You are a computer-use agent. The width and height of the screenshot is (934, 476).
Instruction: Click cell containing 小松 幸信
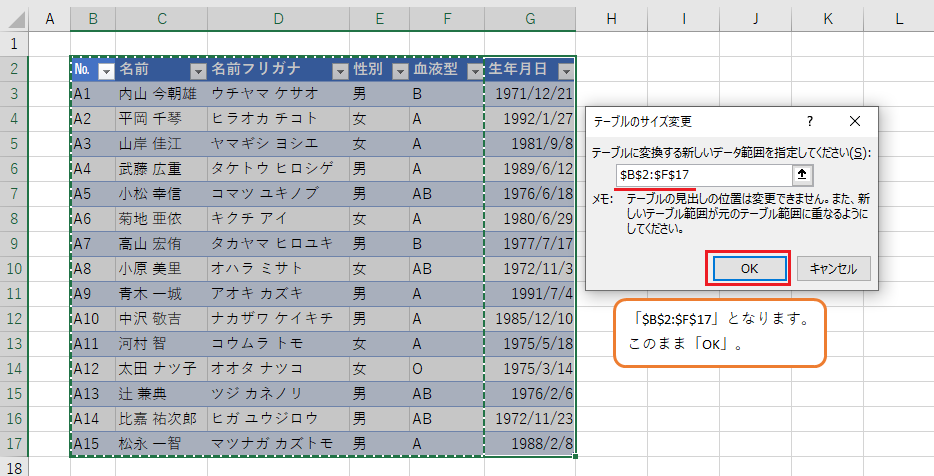(161, 194)
